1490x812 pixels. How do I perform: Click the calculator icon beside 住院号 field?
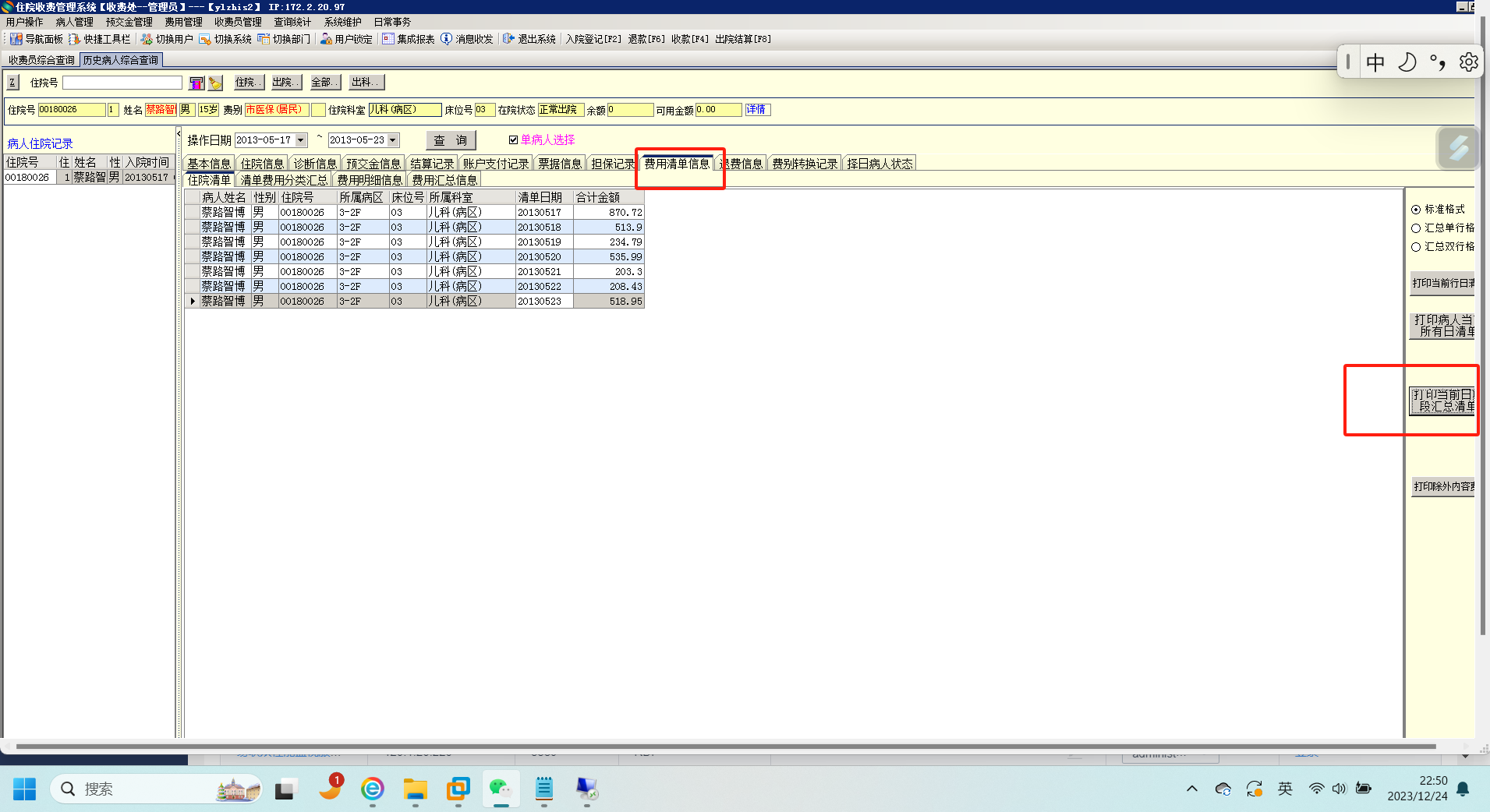click(x=196, y=83)
